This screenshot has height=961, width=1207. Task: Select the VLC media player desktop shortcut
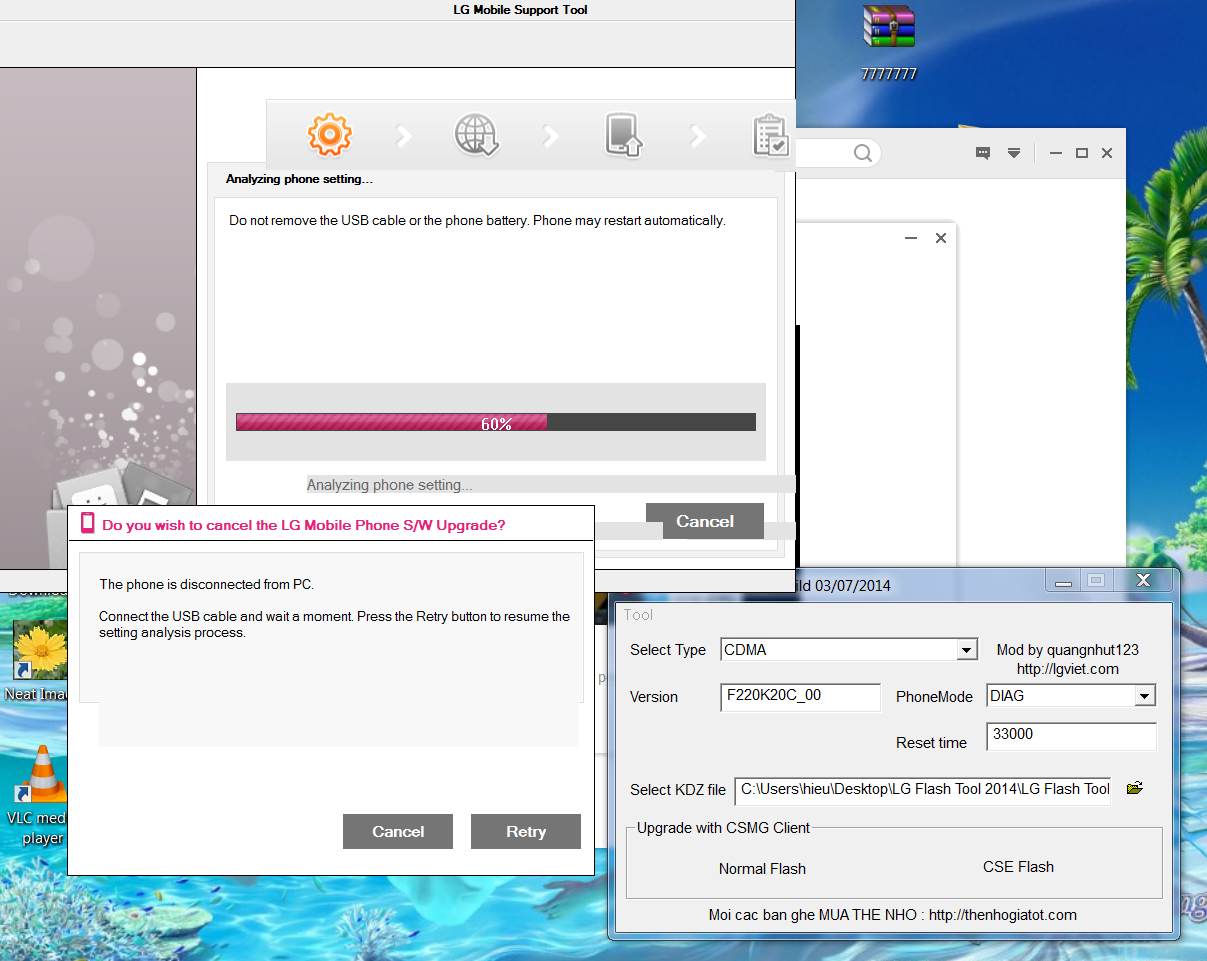40,796
